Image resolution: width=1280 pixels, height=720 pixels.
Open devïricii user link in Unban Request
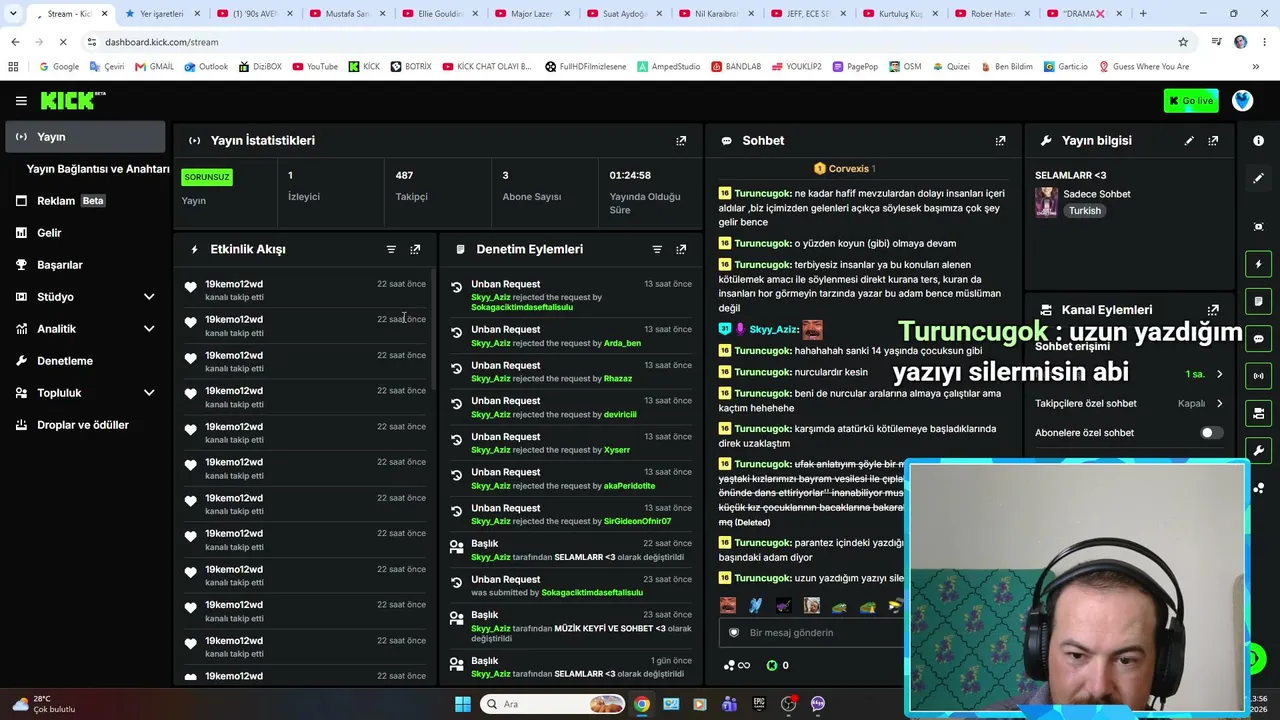[x=620, y=414]
